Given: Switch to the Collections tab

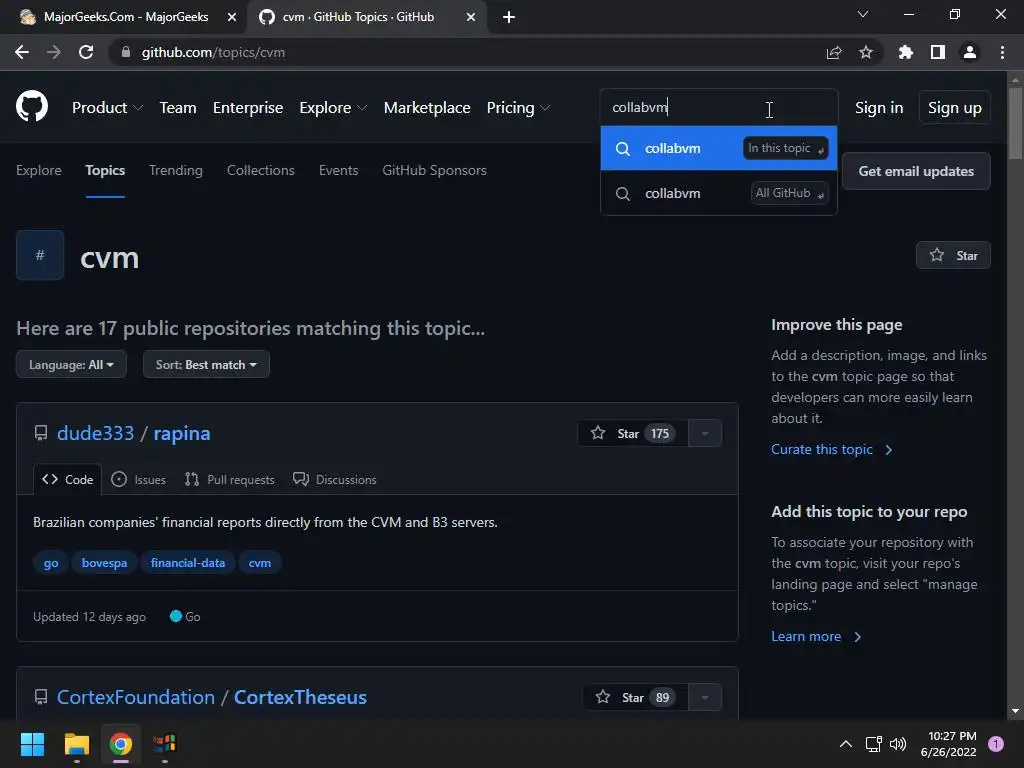Looking at the screenshot, I should (261, 170).
